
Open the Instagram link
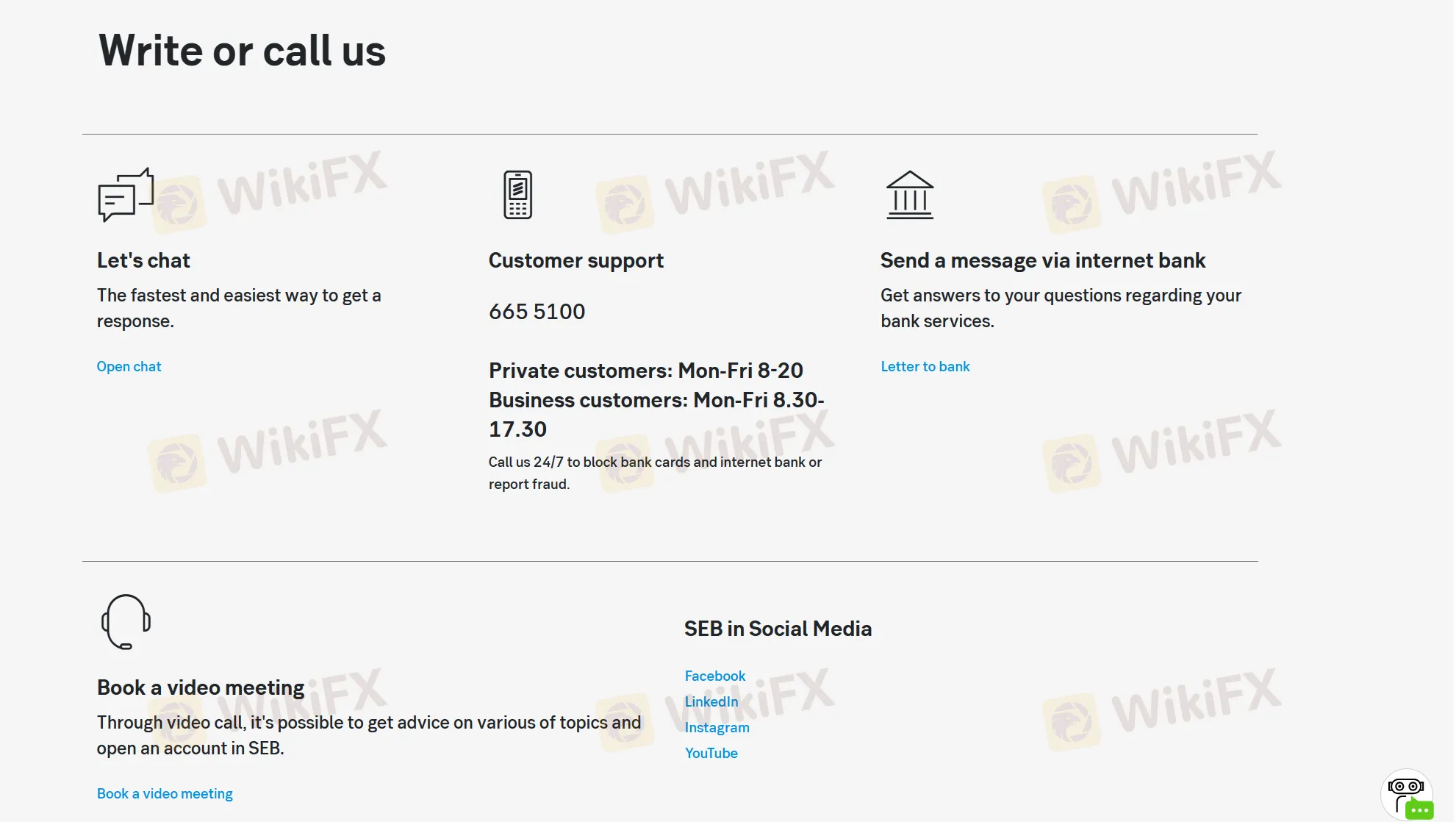click(x=717, y=727)
